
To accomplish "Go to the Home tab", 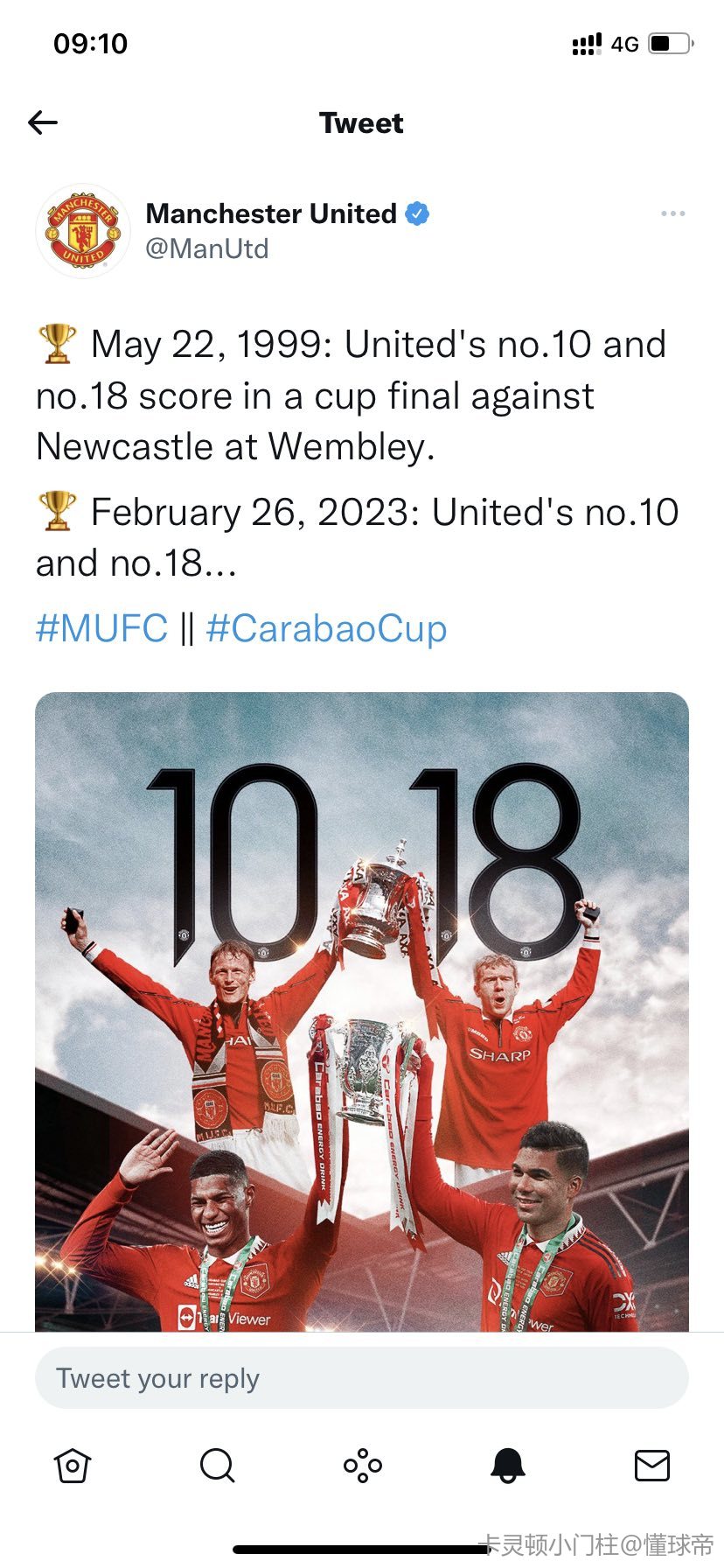I will click(73, 1465).
